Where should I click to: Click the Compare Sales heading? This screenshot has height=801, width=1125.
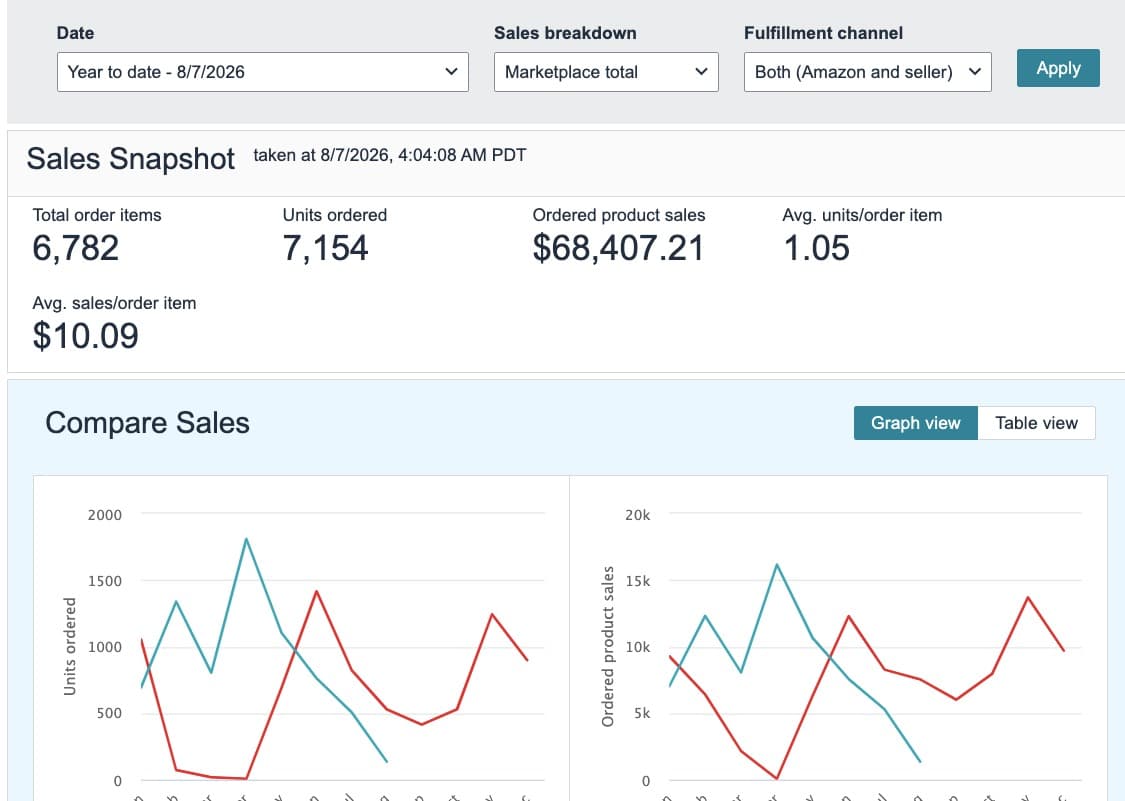(147, 423)
